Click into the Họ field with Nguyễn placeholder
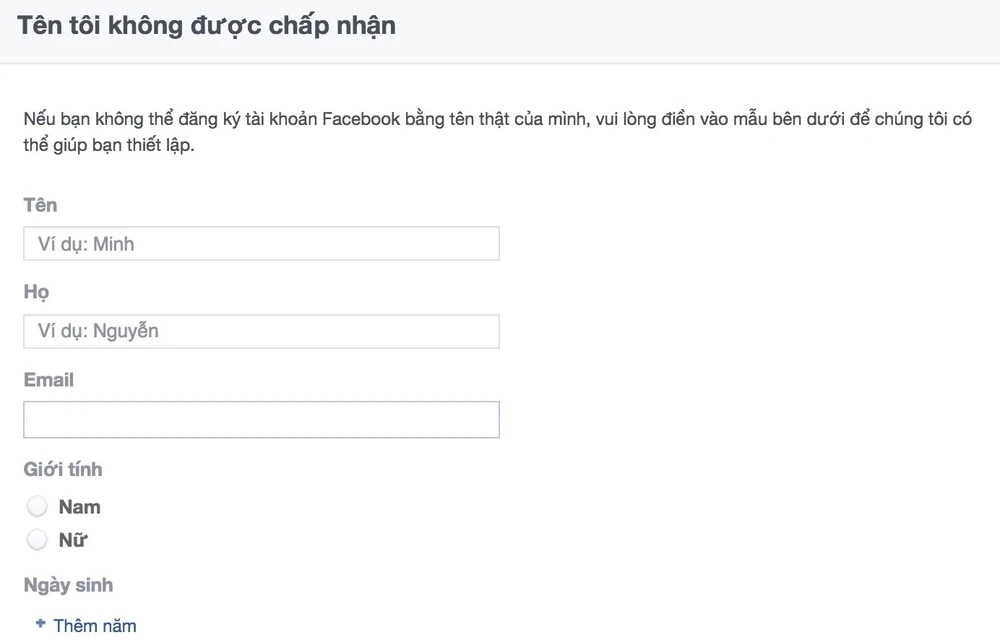Screen dimensions: 1000x640 (261, 331)
